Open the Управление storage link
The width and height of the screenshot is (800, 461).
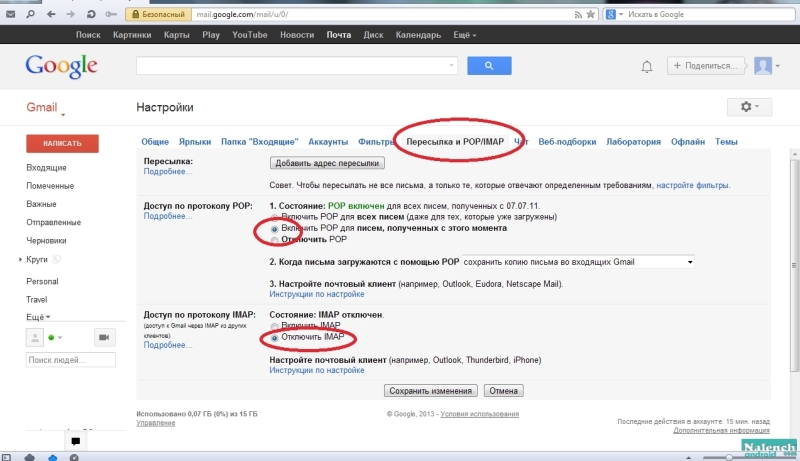pyautogui.click(x=156, y=423)
